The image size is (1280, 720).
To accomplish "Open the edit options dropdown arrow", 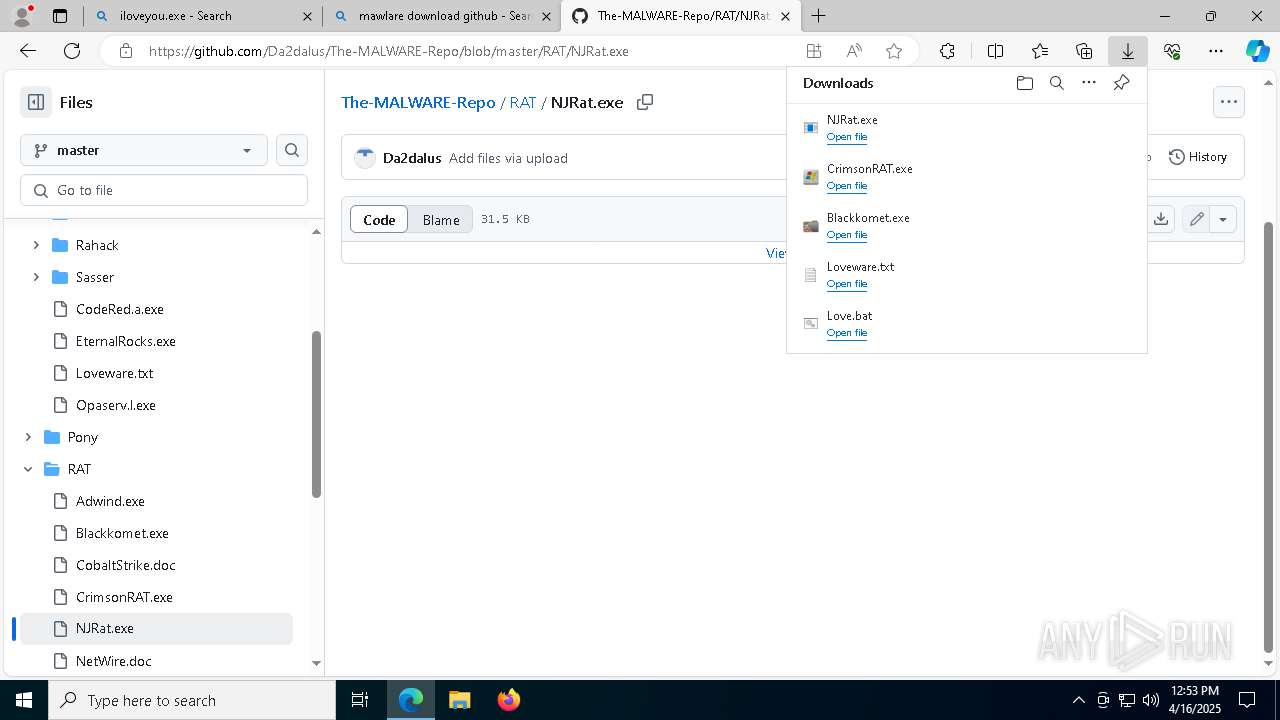I will [x=1223, y=219].
